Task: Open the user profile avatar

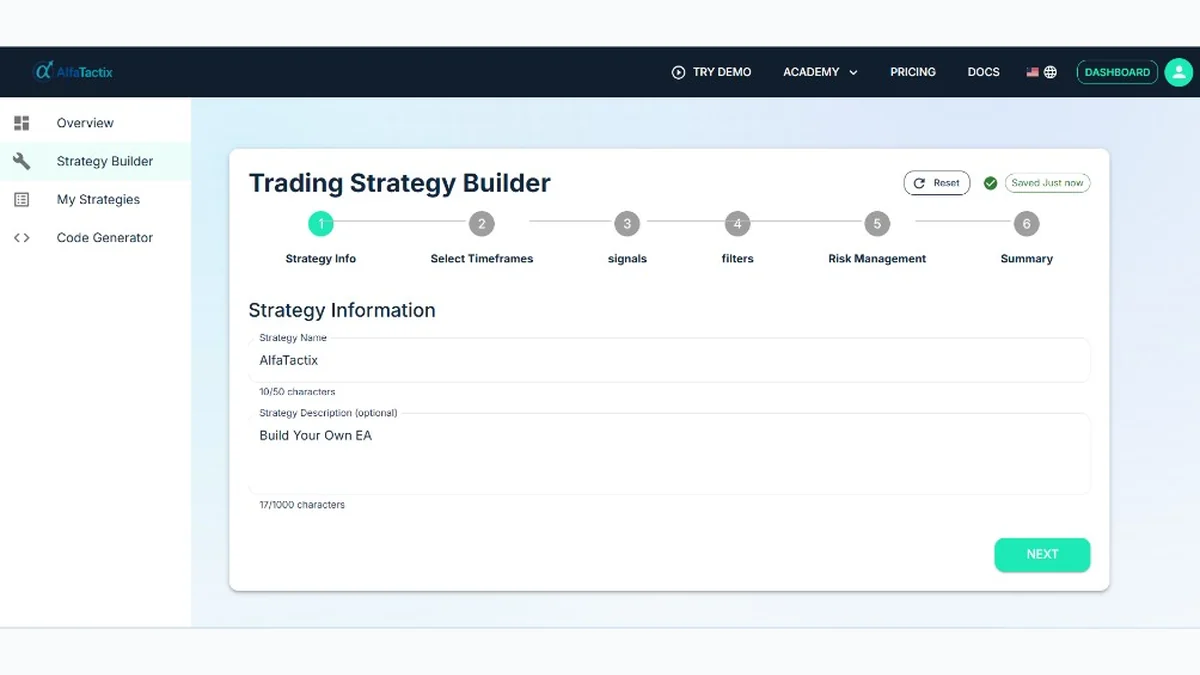Action: coord(1179,72)
